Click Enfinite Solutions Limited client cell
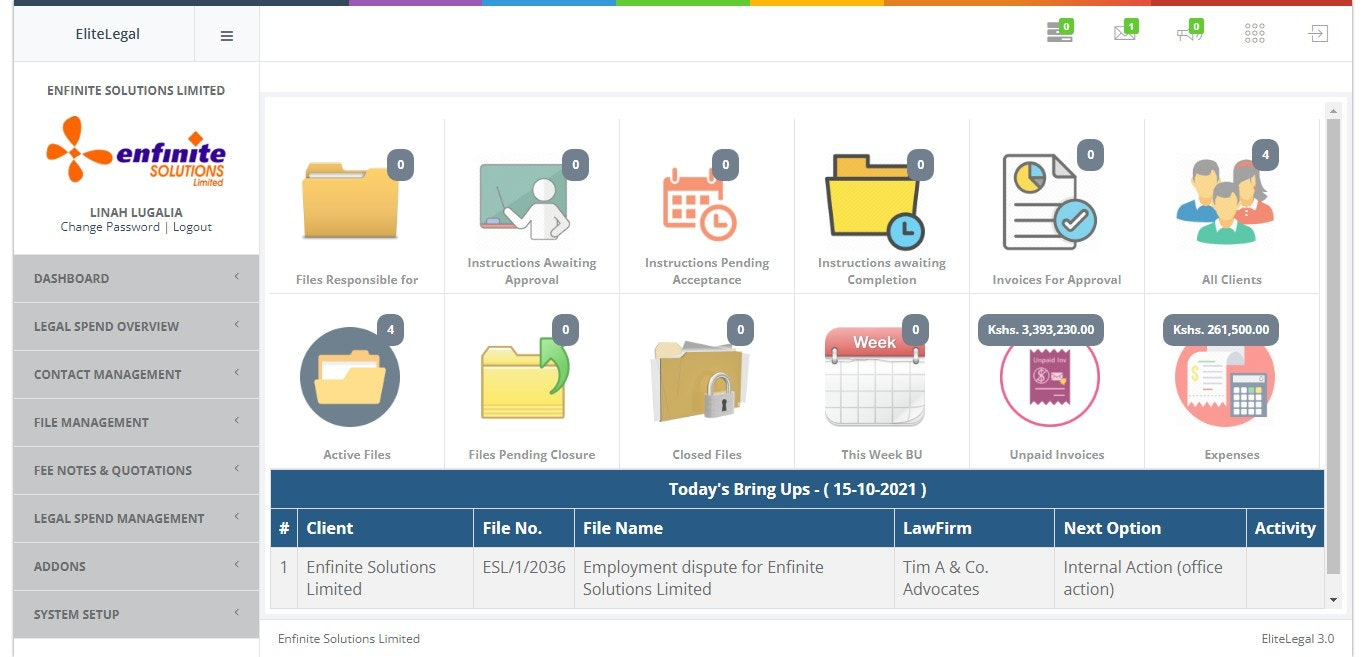The height and width of the screenshot is (657, 1366). tap(385, 578)
